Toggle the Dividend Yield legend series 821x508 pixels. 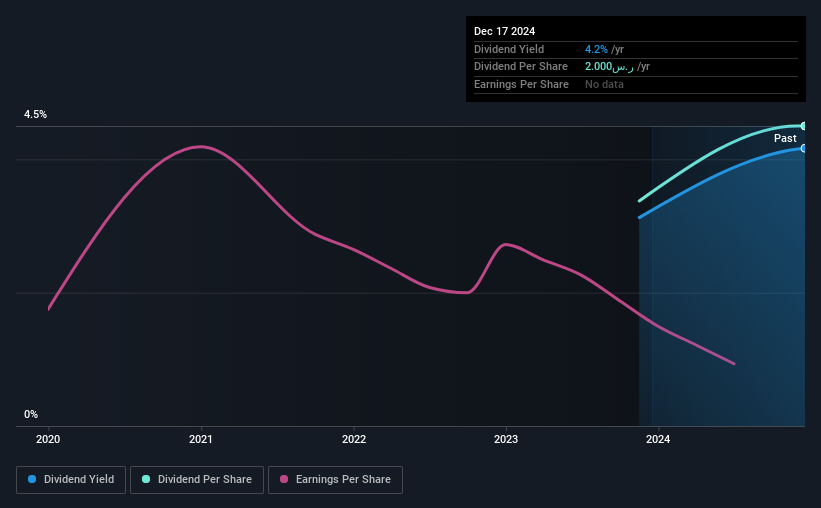[x=72, y=480]
